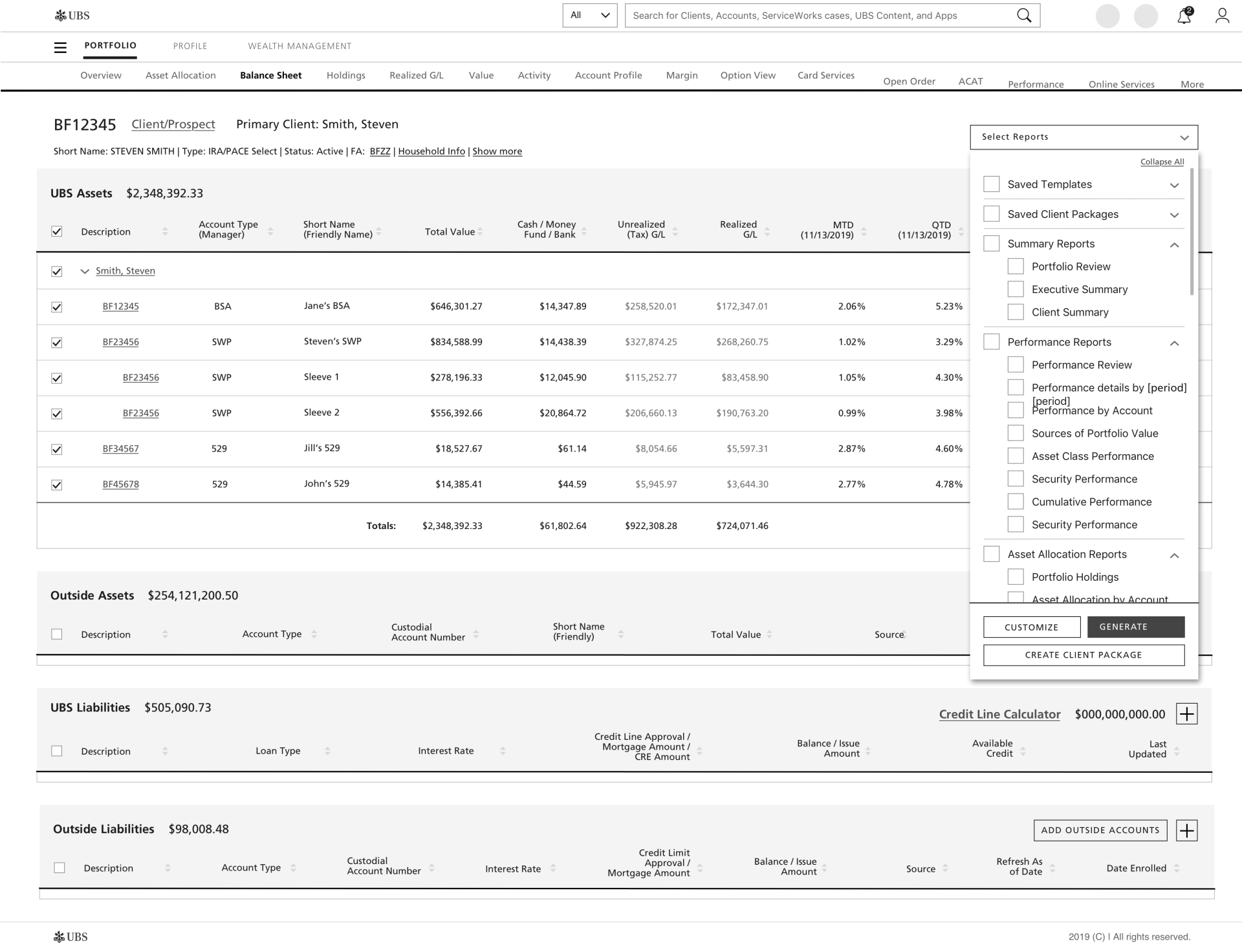This screenshot has width=1242, height=952.
Task: Switch to the Holdings tab
Action: (345, 76)
